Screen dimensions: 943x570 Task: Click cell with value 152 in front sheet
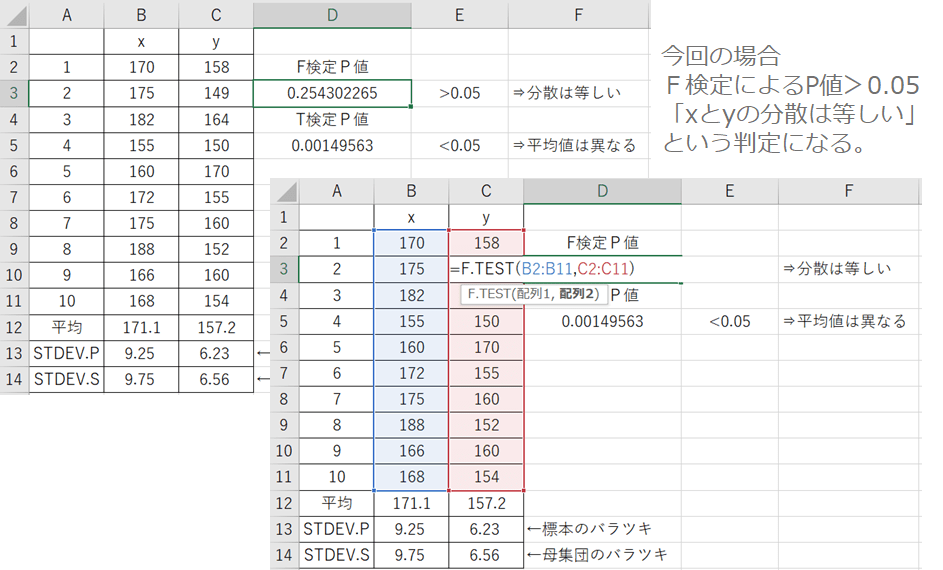(x=486, y=425)
